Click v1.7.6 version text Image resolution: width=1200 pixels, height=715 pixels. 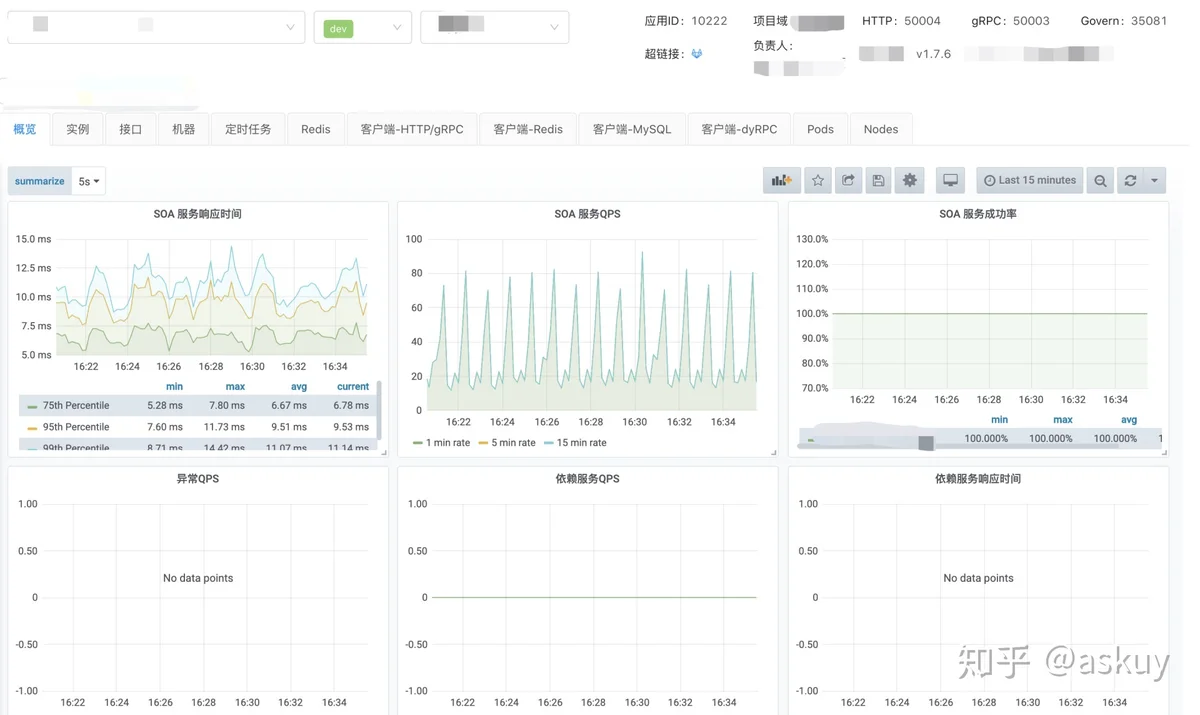point(933,54)
